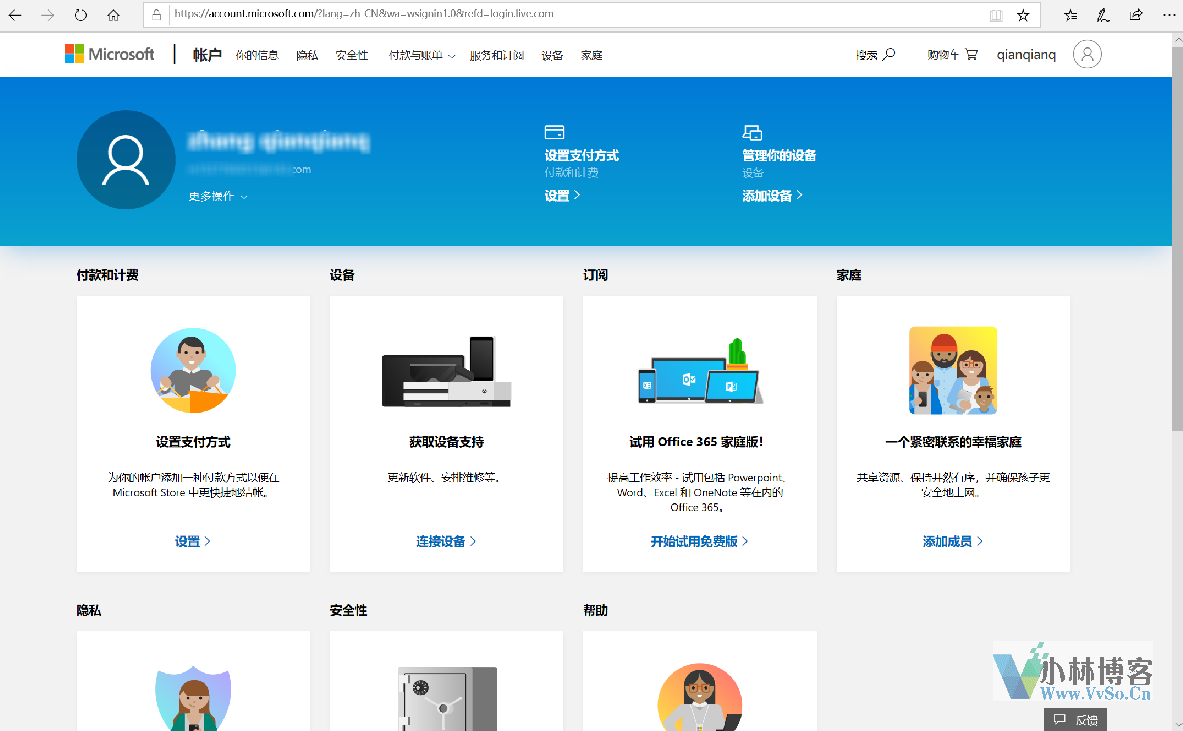
Task: Open reading view icon in address bar
Action: tap(996, 15)
